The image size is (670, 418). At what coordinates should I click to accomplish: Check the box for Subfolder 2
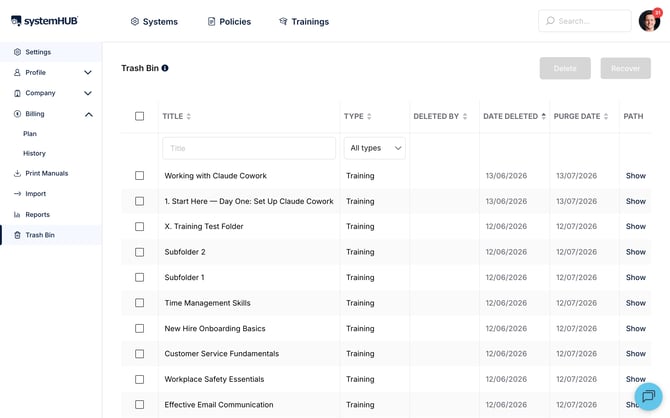[x=139, y=252]
